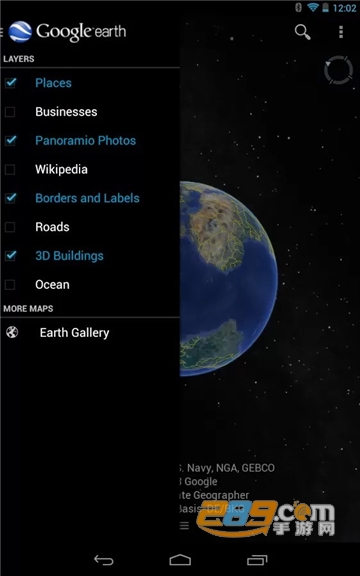Uncheck the Panoramio Photos checkbox
This screenshot has height=576, width=360.
point(10,140)
